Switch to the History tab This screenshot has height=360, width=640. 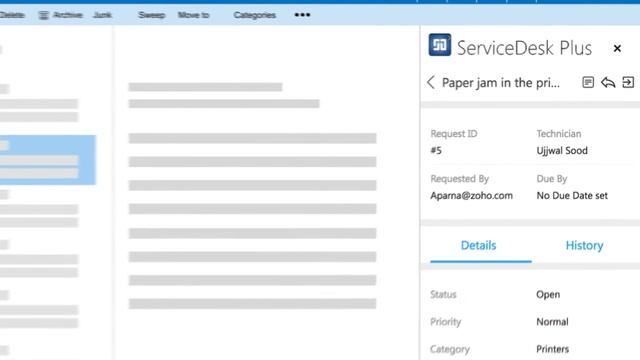tap(584, 246)
